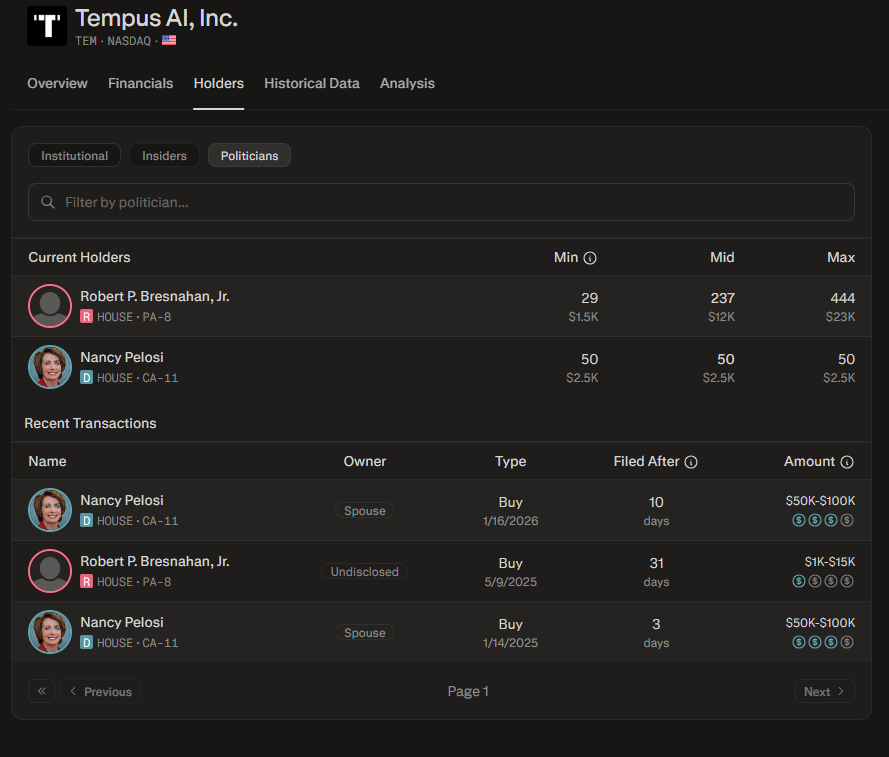Click the Tempus AI logo icon

[x=47, y=26]
